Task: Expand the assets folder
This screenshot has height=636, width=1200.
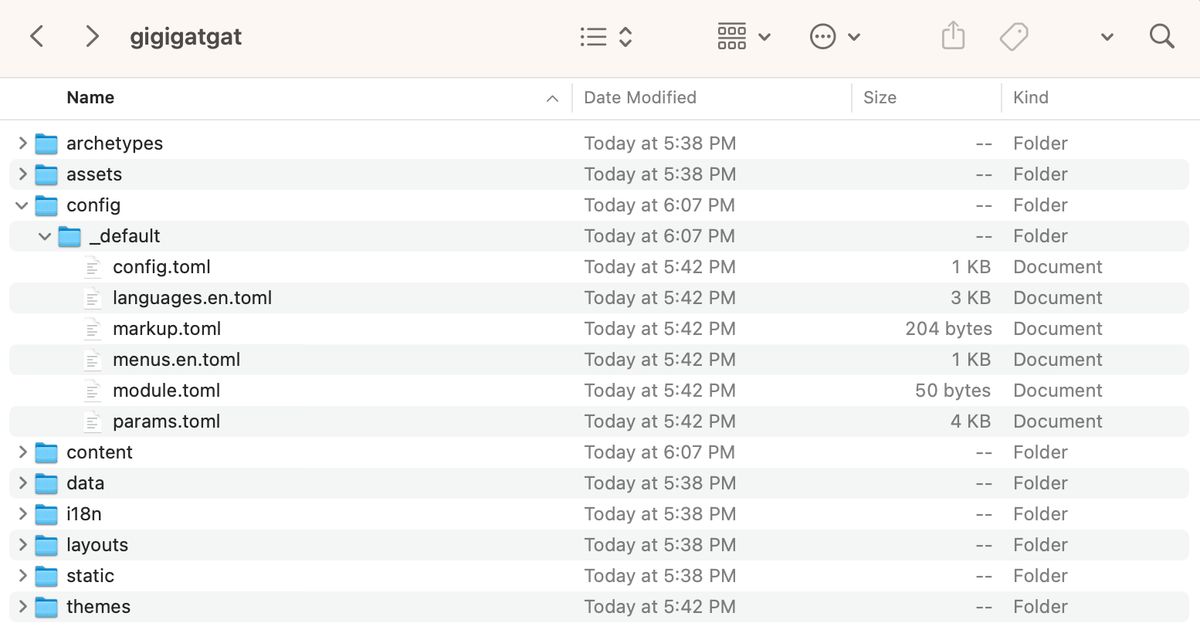Action: [22, 175]
